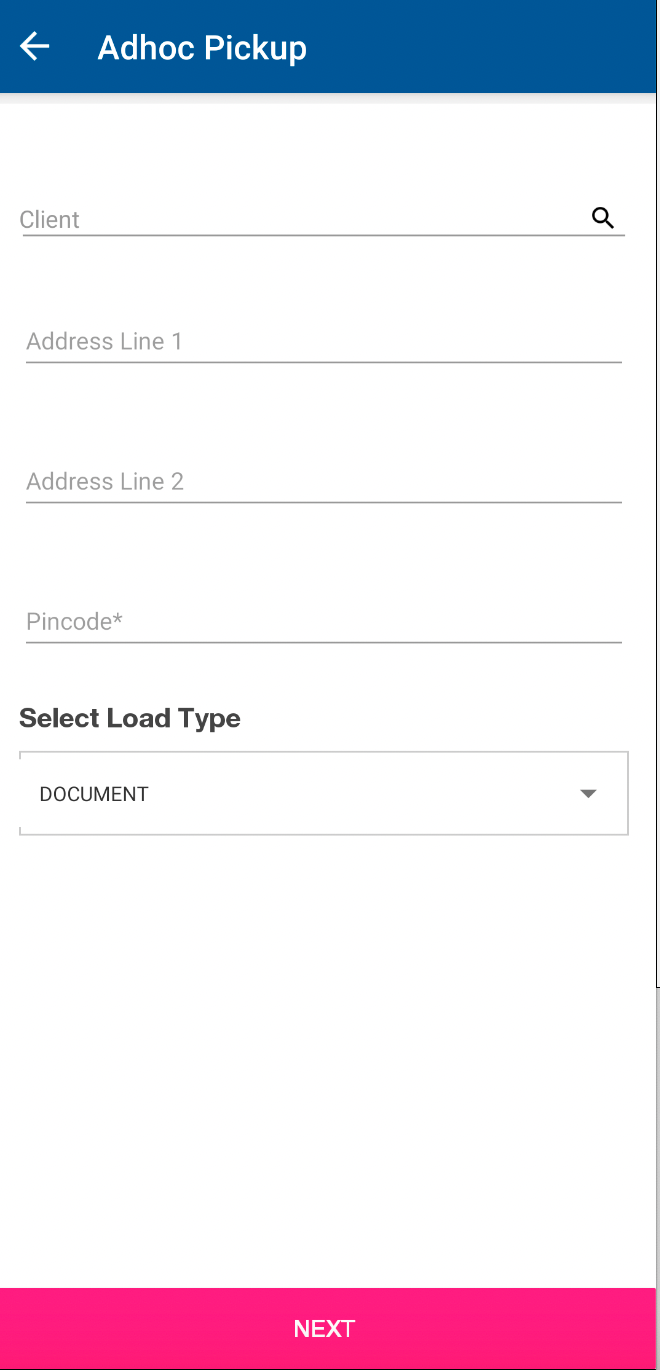
Task: Focus the Client input field
Action: point(300,220)
